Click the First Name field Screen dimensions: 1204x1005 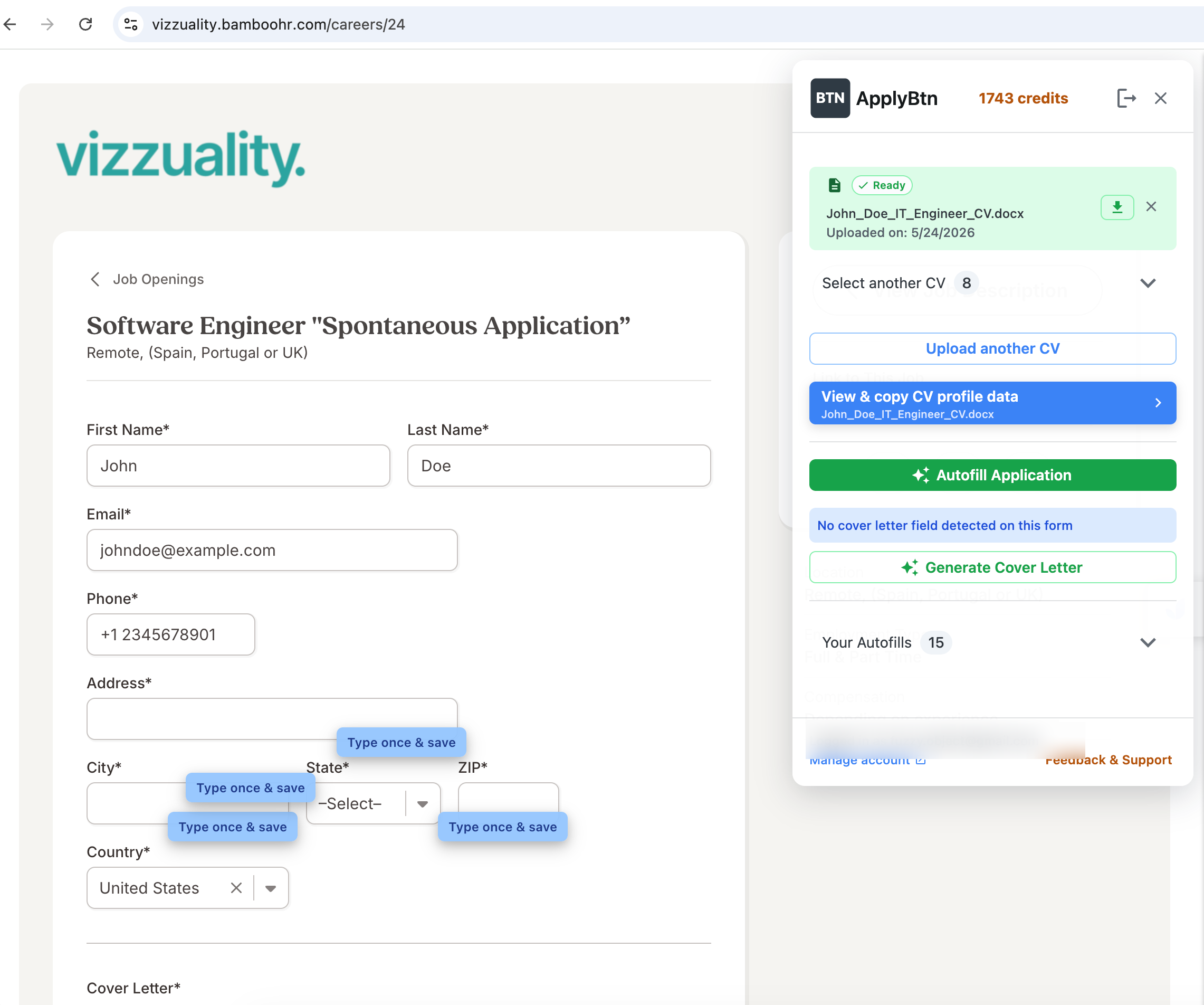[238, 466]
